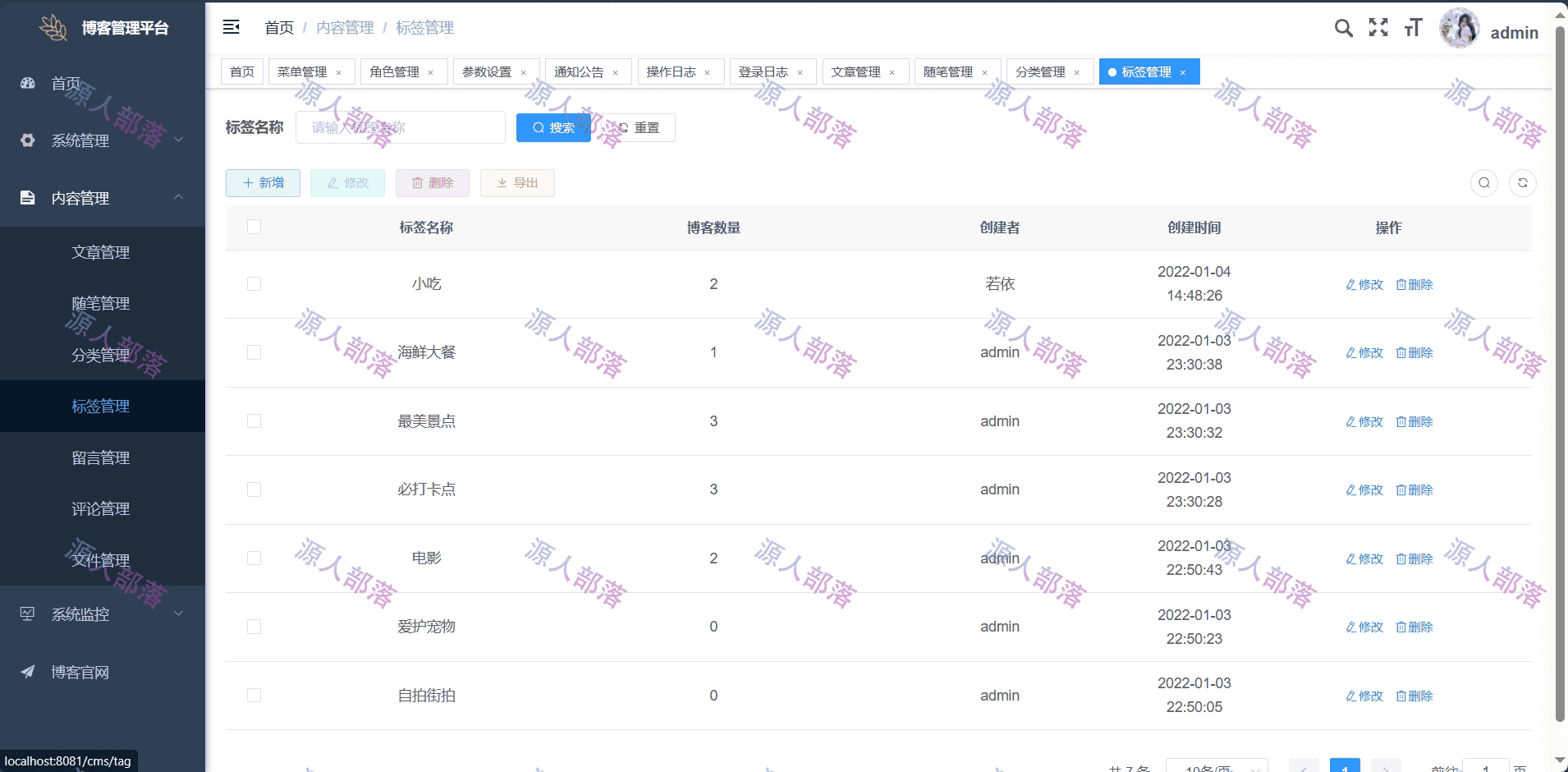Switch to the 首页 page tab
This screenshot has height=772, width=1568.
point(242,71)
